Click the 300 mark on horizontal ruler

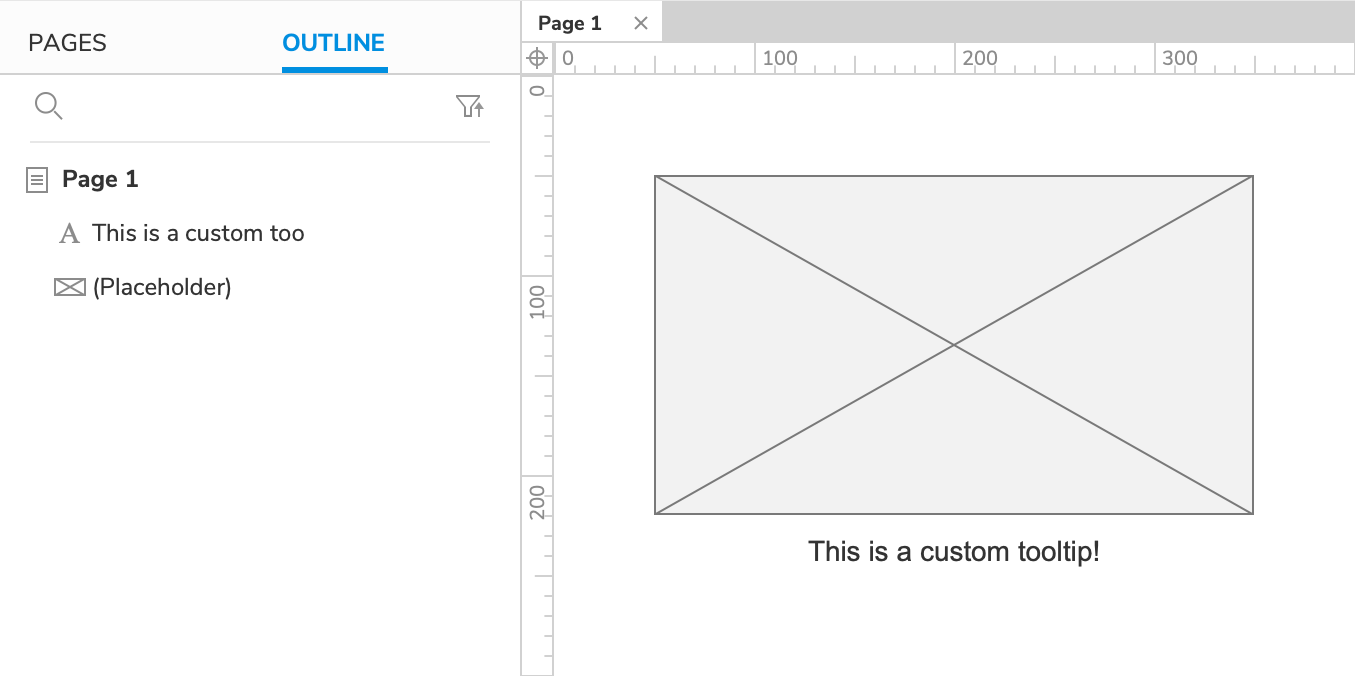[1179, 58]
